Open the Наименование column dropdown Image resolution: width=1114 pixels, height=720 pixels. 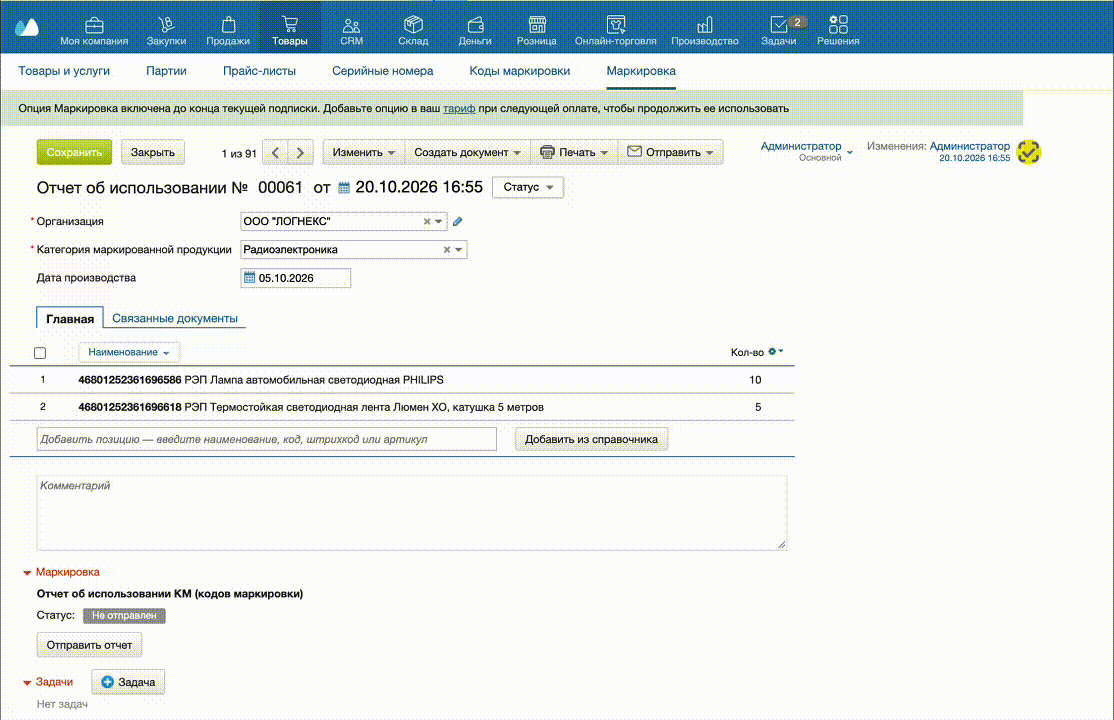pyautogui.click(x=129, y=352)
